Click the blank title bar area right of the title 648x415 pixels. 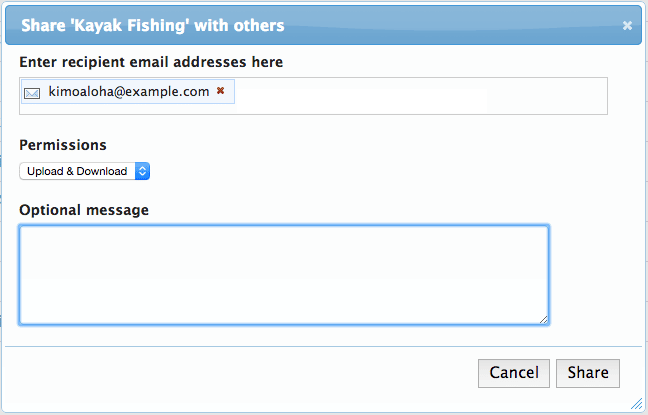450,25
